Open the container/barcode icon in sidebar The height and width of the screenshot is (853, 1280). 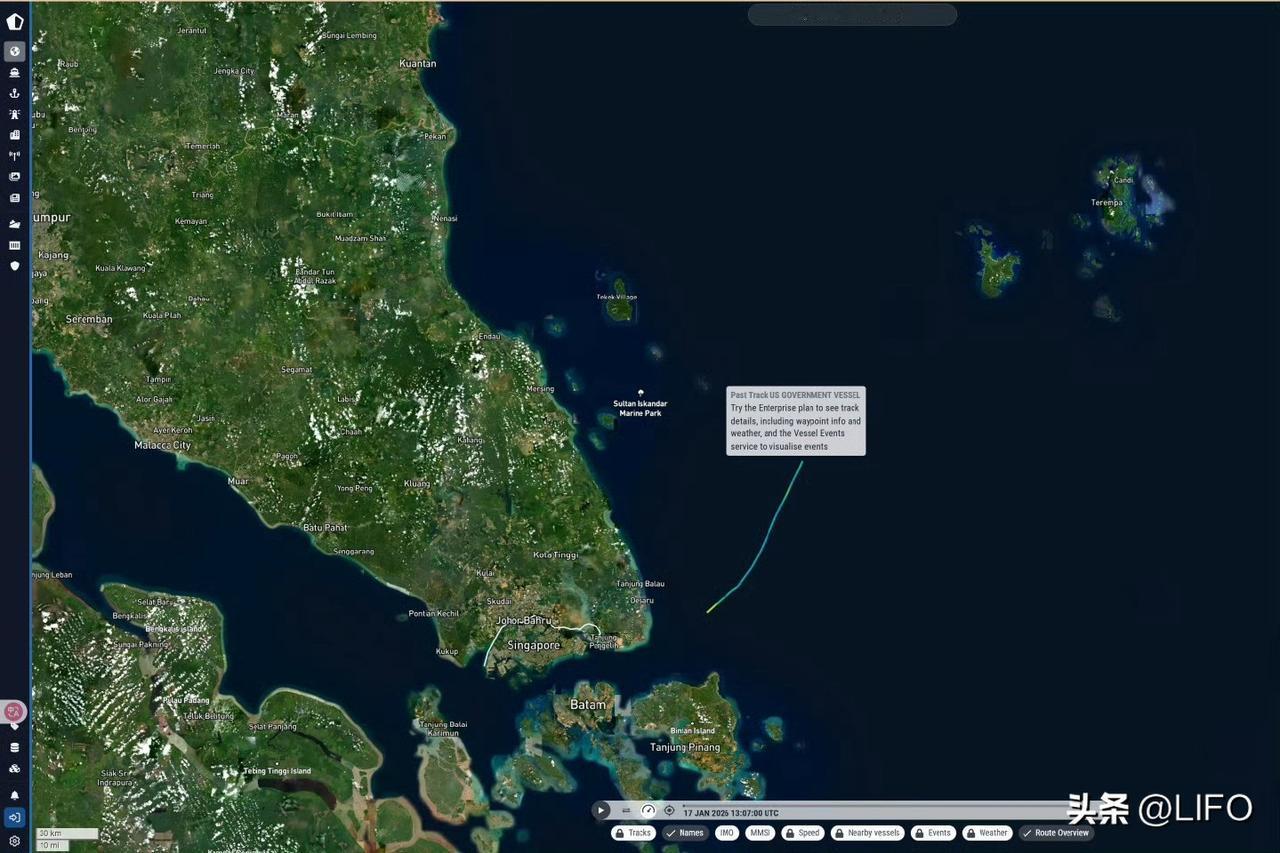coord(15,245)
